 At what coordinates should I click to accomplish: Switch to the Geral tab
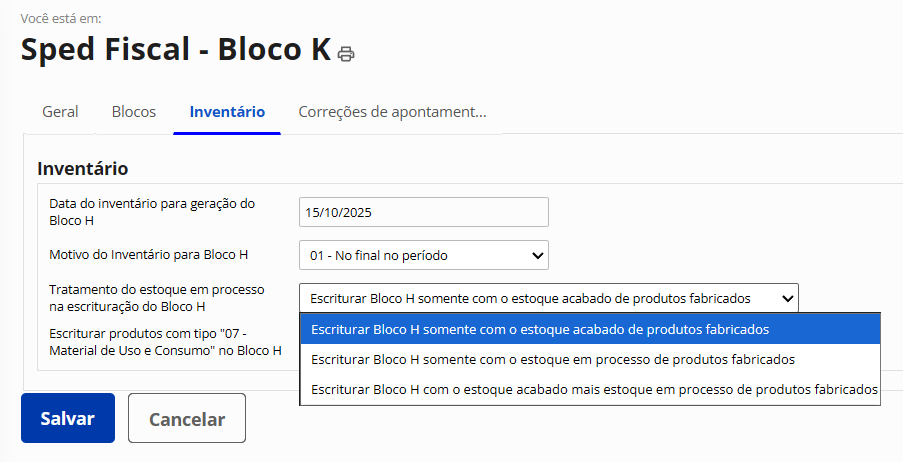60,112
